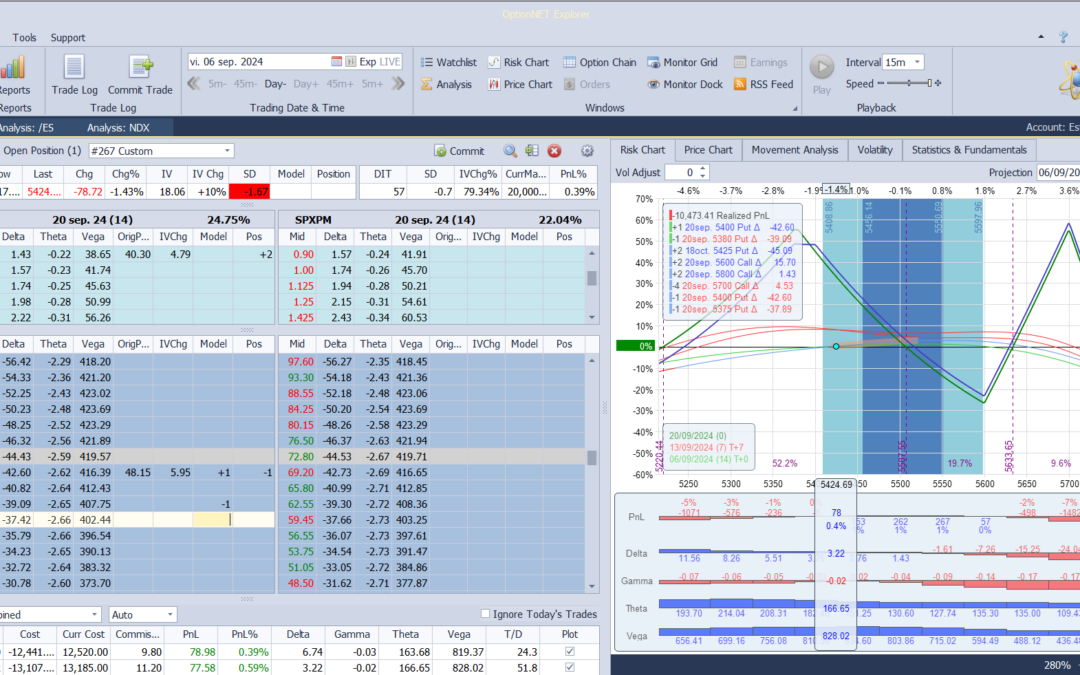
Task: Click the 45m- step button
Action: pyautogui.click(x=245, y=84)
